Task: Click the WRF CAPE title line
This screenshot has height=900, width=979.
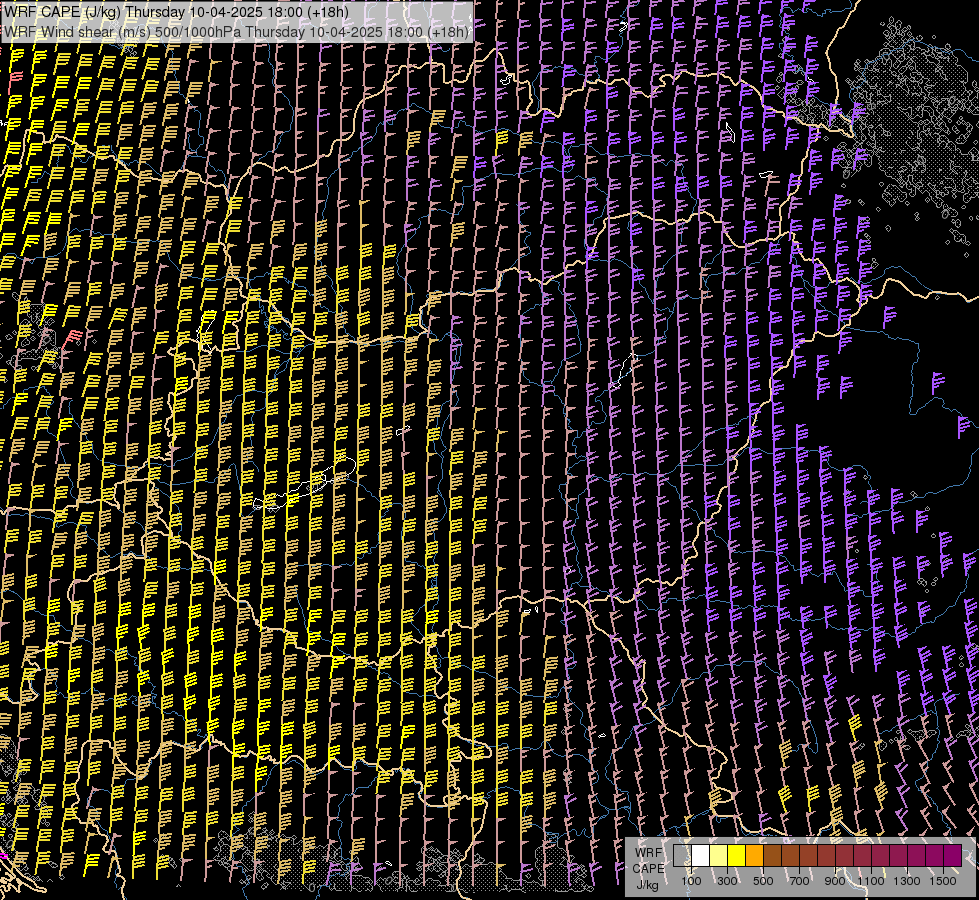Action: coord(176,12)
